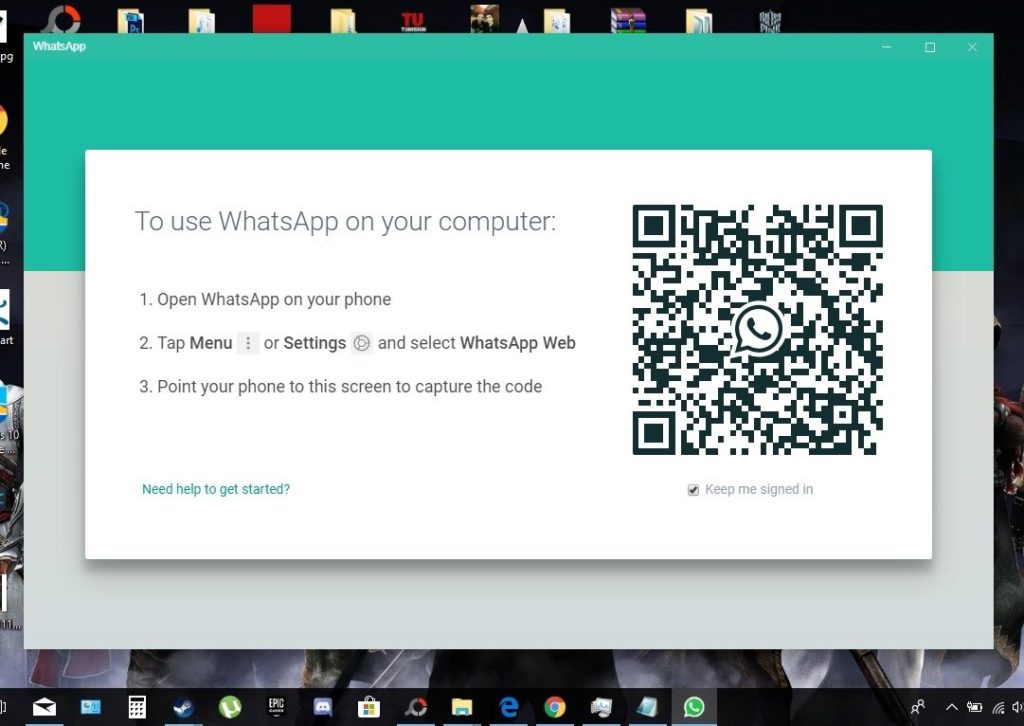
Task: Click the battery icon in system tray
Action: [x=974, y=707]
